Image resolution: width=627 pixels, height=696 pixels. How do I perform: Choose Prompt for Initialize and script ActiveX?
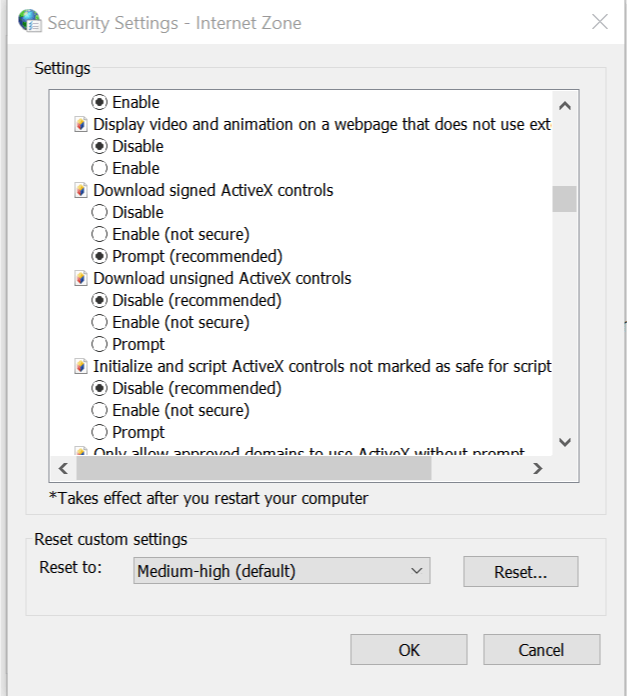point(99,432)
